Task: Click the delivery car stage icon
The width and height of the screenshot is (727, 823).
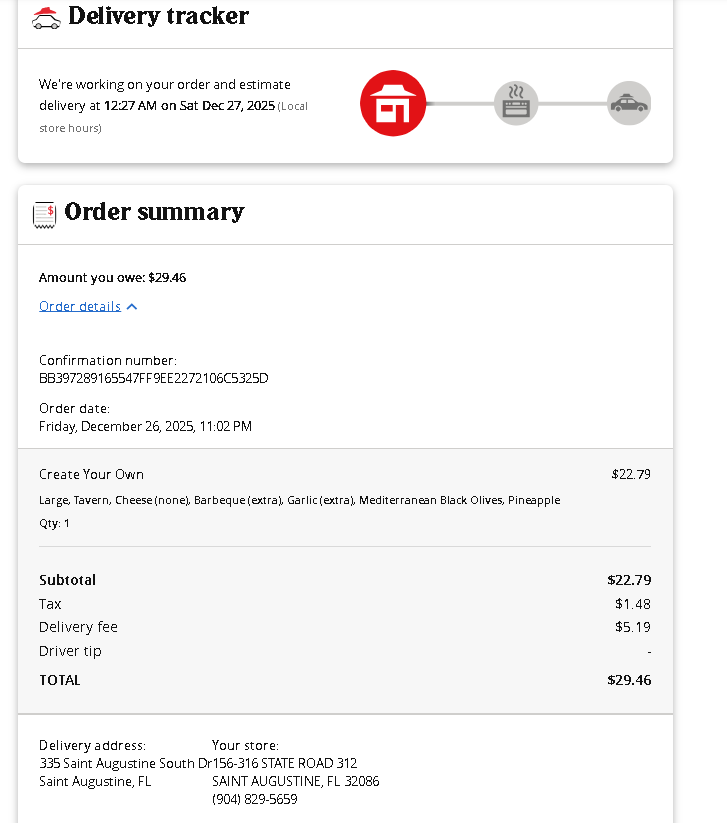Action: coord(629,103)
